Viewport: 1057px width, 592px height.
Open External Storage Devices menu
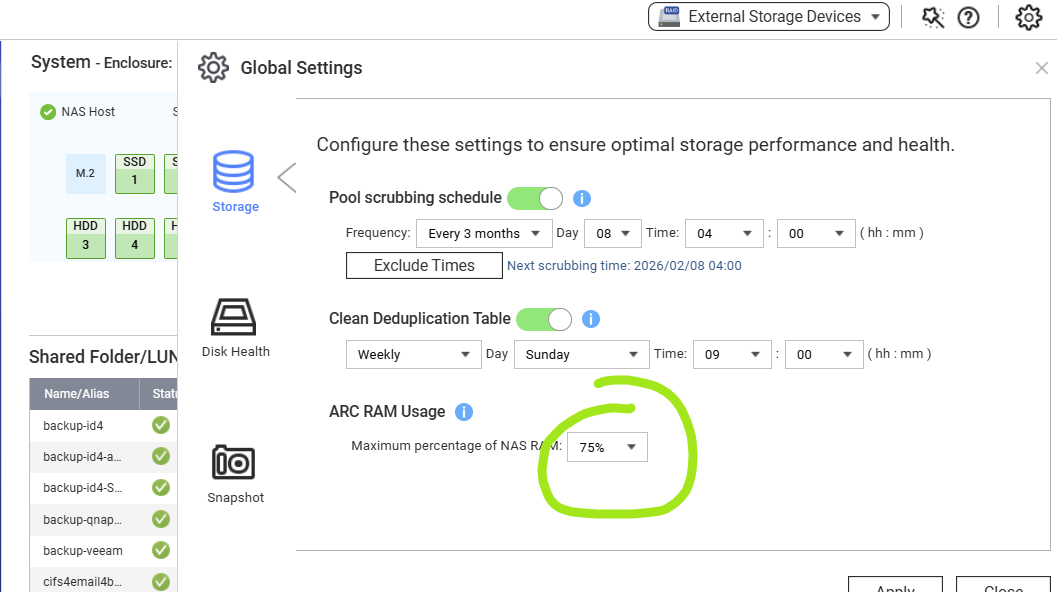[769, 17]
